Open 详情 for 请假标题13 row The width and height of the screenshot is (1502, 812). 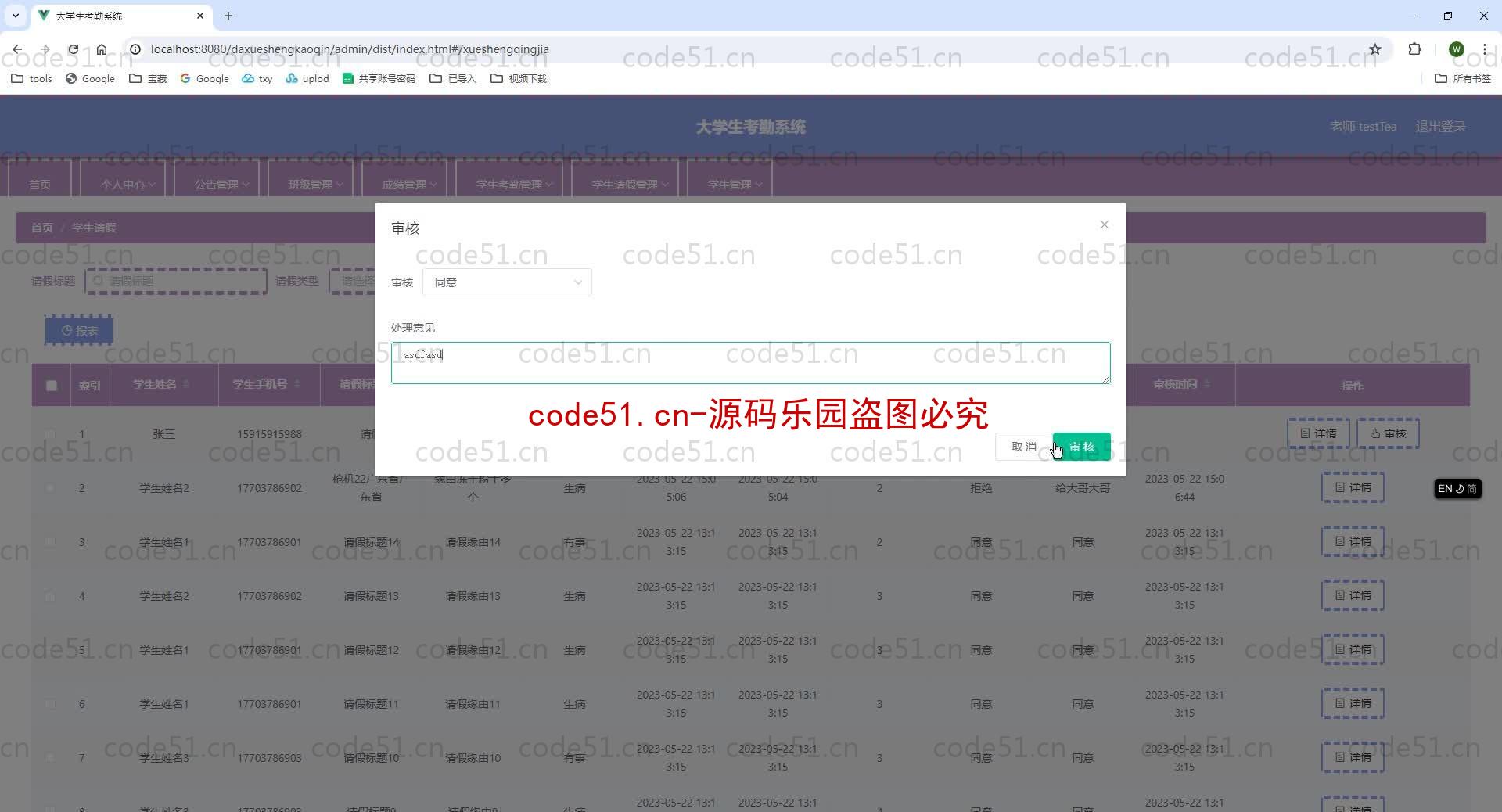coord(1353,595)
